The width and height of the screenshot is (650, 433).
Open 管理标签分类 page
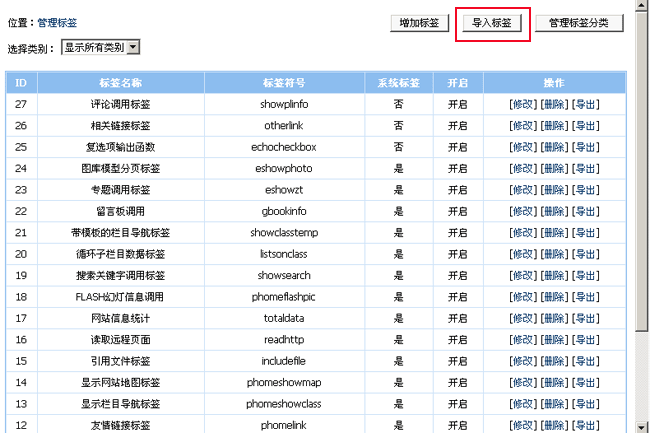click(x=579, y=23)
